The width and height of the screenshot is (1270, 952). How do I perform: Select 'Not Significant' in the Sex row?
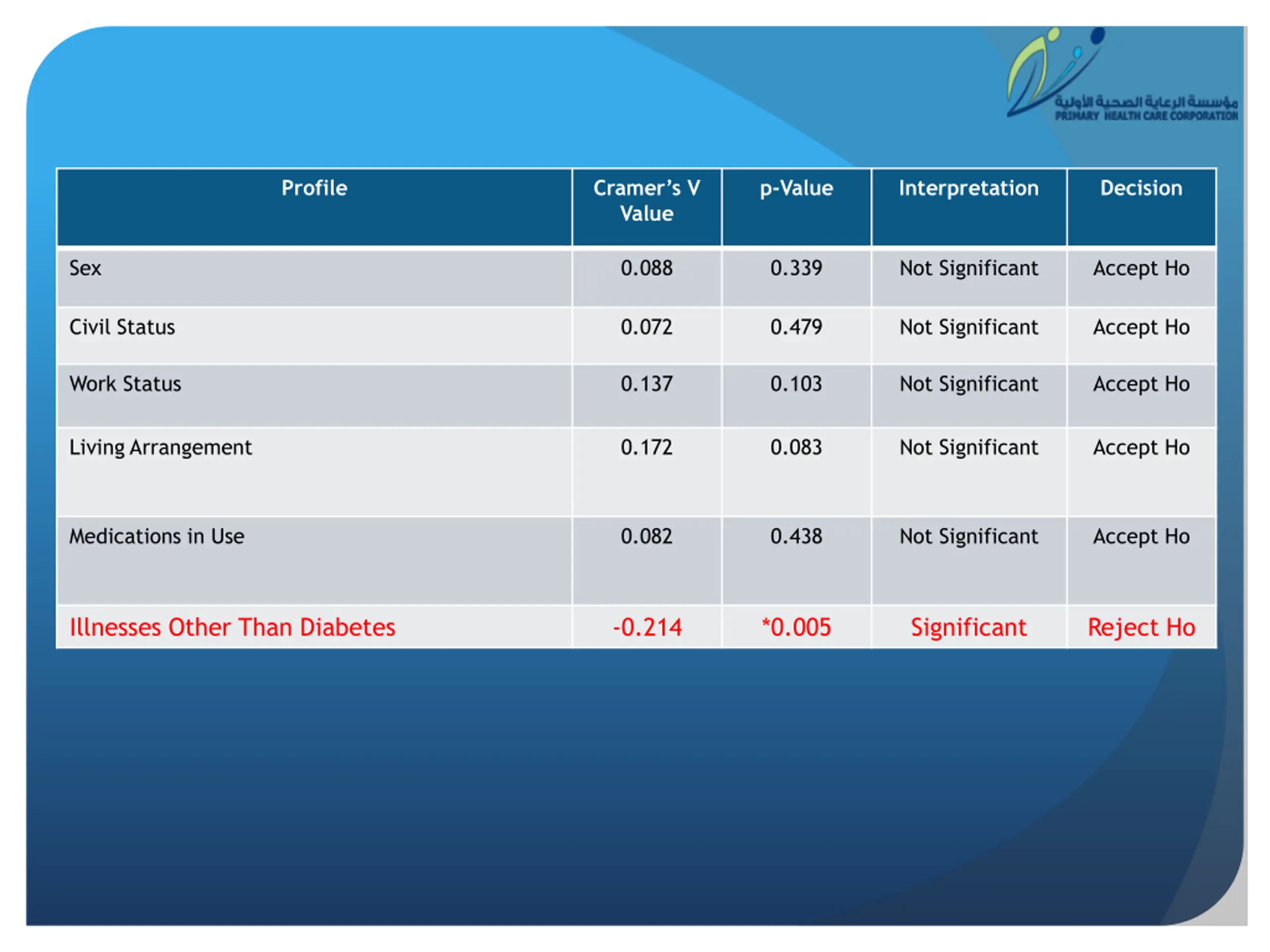point(968,269)
